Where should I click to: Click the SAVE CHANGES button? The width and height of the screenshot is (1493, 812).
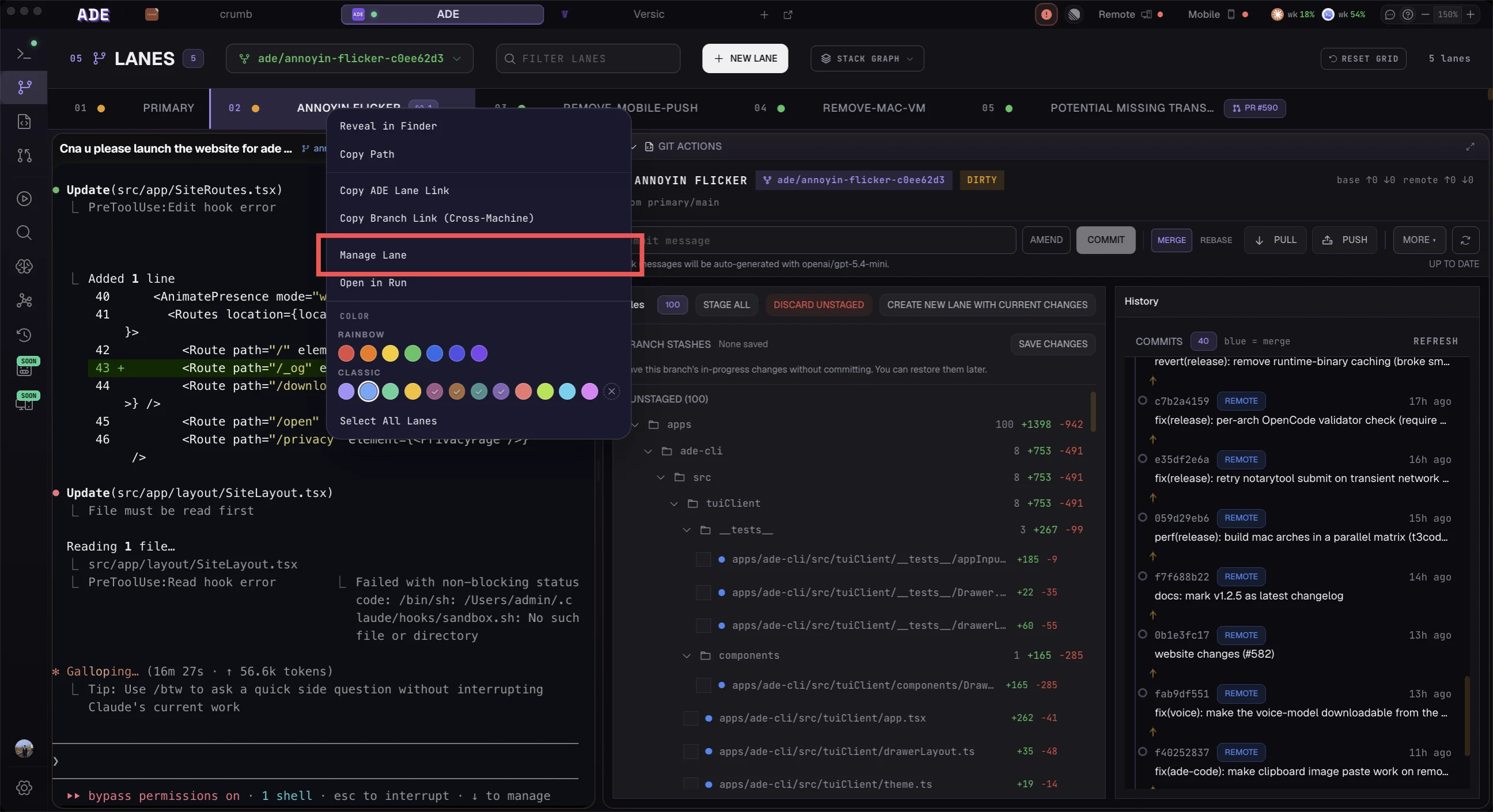click(1052, 344)
